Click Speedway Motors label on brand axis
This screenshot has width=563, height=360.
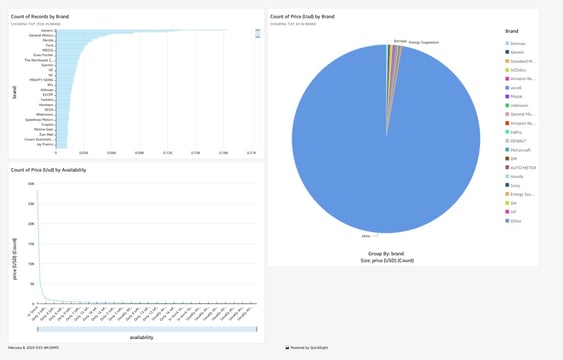click(39, 120)
